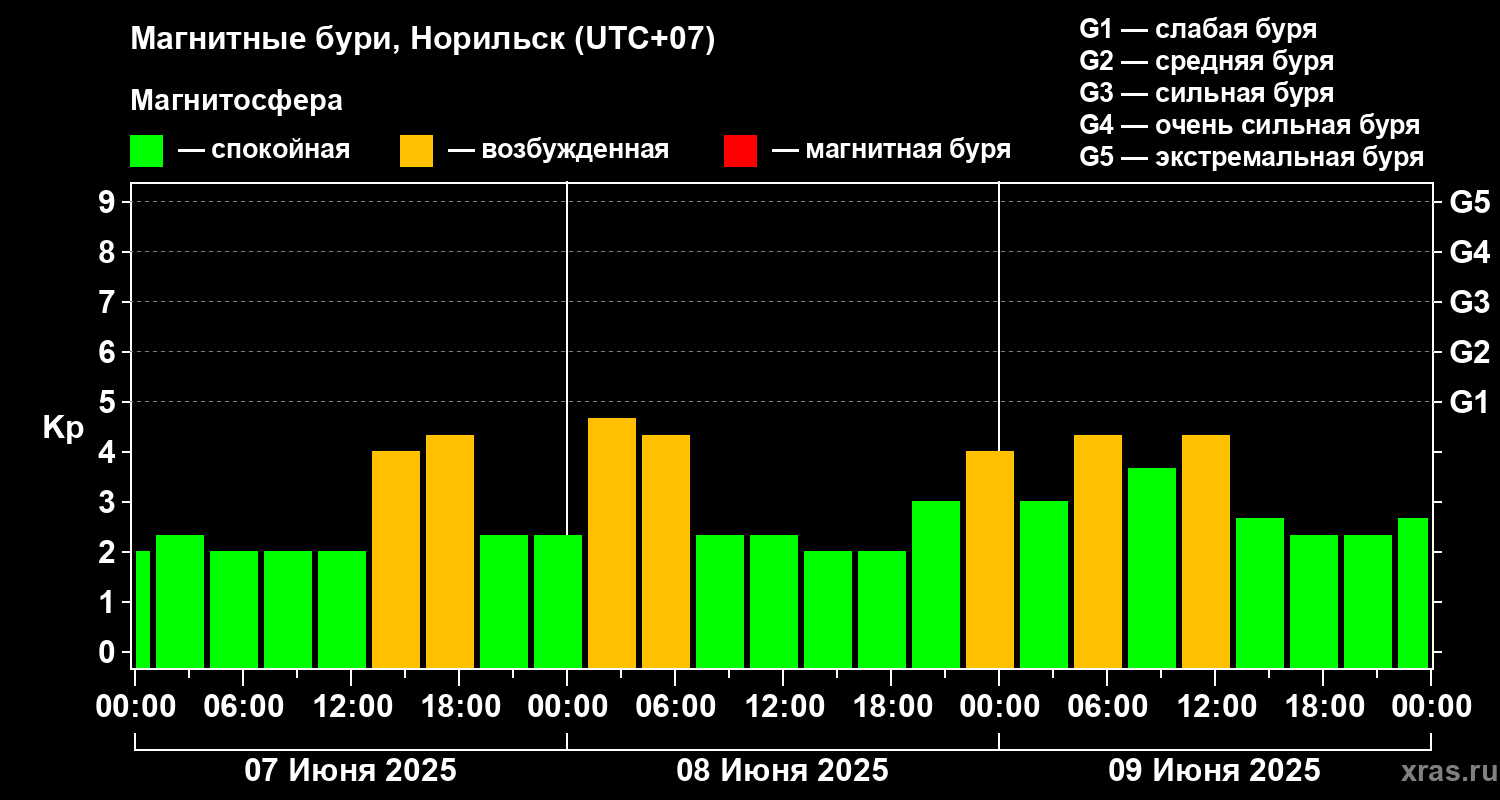This screenshot has width=1500, height=800.
Task: Click the '09 Июня 2025' date label
Action: pos(1215,771)
